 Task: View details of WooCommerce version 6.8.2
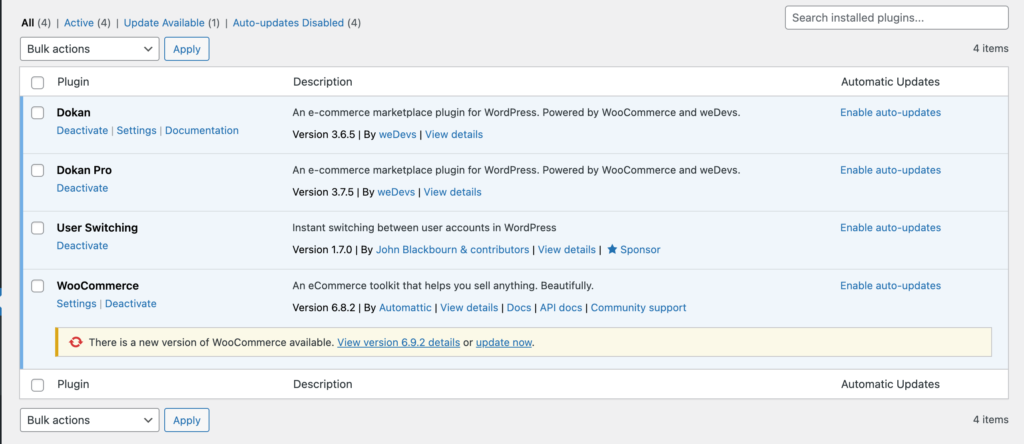[x=470, y=308]
